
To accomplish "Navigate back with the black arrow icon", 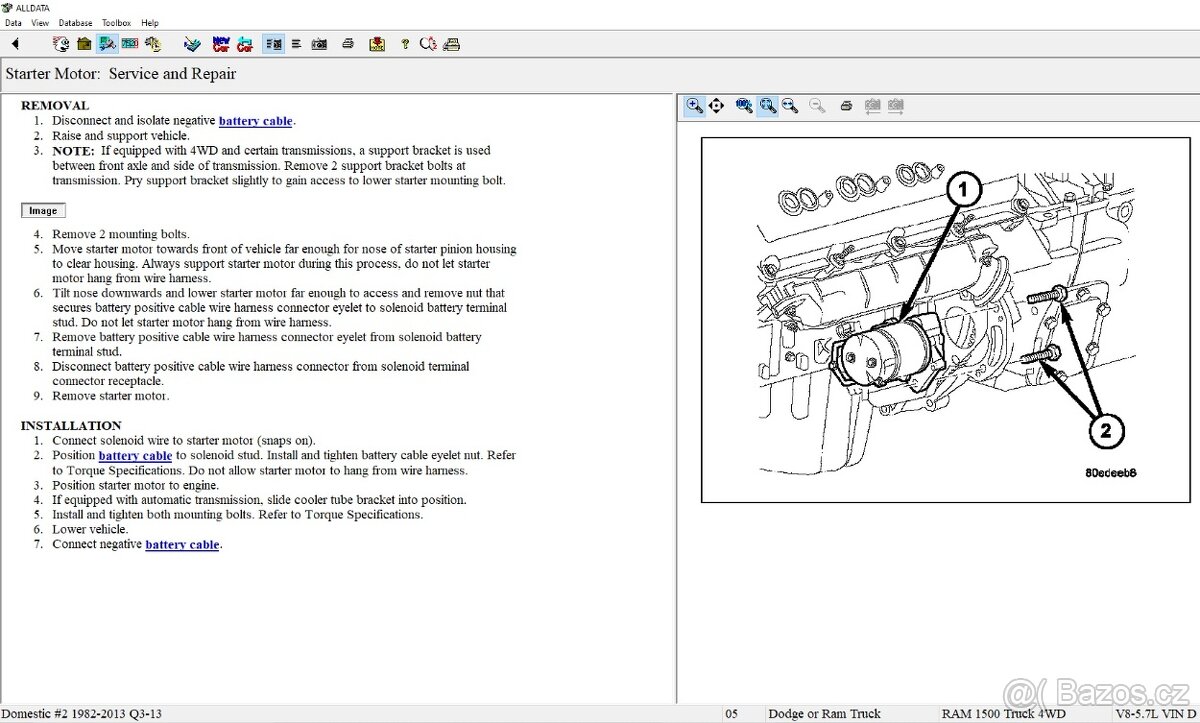I will [14, 44].
